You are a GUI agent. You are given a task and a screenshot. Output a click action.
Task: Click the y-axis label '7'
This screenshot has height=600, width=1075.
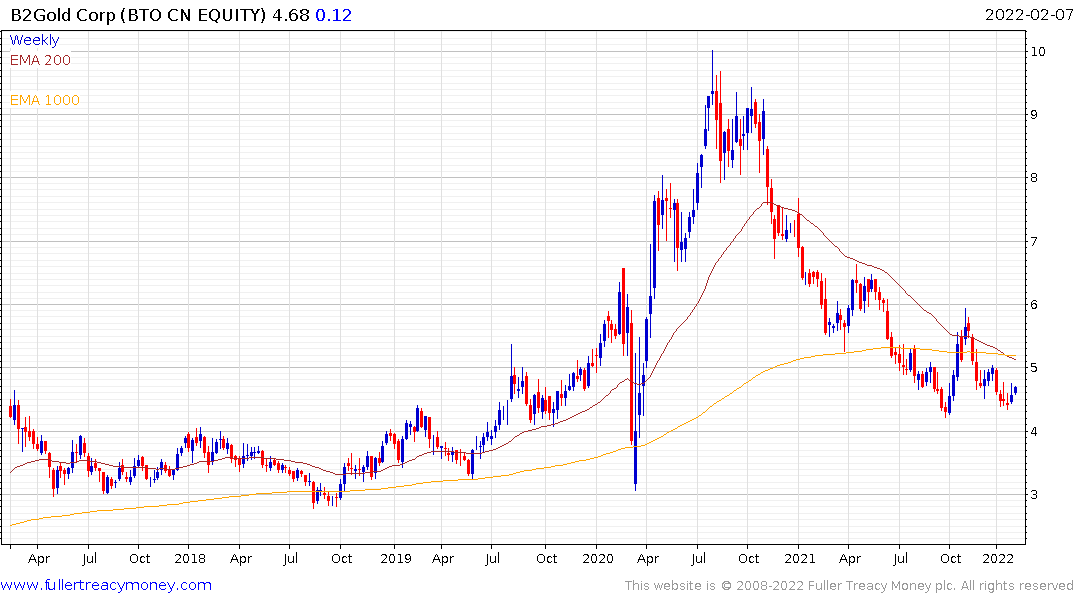(x=1033, y=241)
